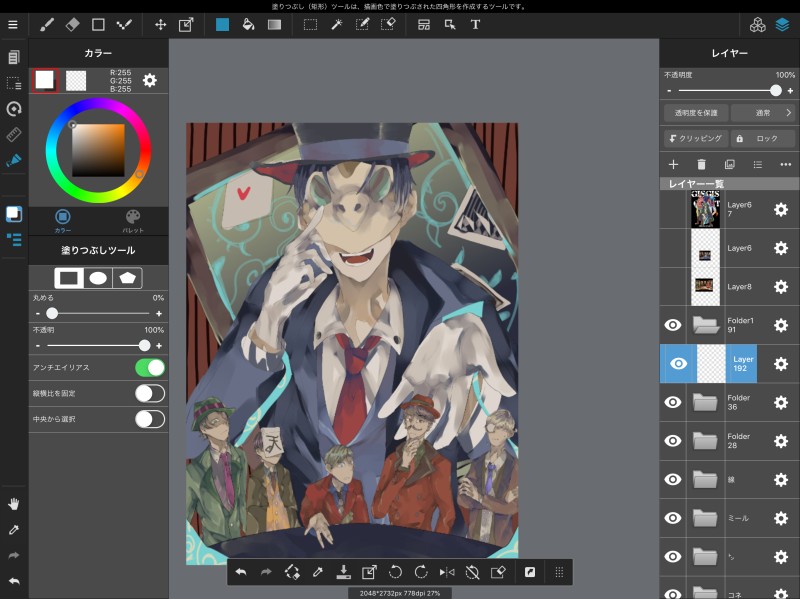
Task: Select the Eyedropper in left sidebar
Action: tap(14, 530)
